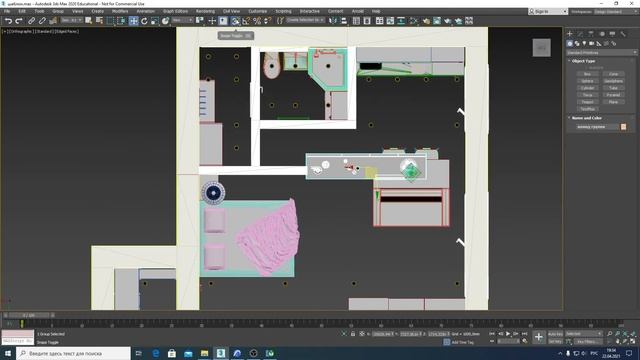Switch to the Display command panel
Viewport: 640px width, 360px height.
pyautogui.click(x=612, y=34)
